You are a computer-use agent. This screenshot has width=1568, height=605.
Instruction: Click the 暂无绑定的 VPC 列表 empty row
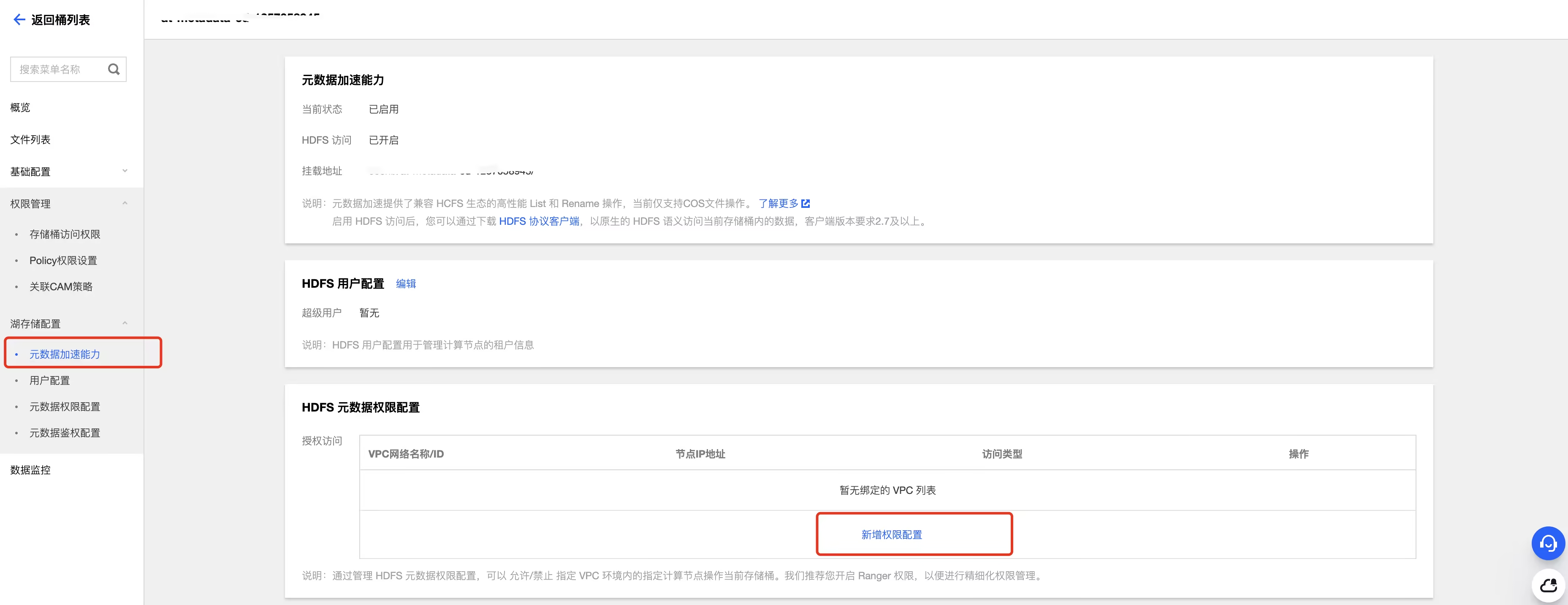click(887, 491)
